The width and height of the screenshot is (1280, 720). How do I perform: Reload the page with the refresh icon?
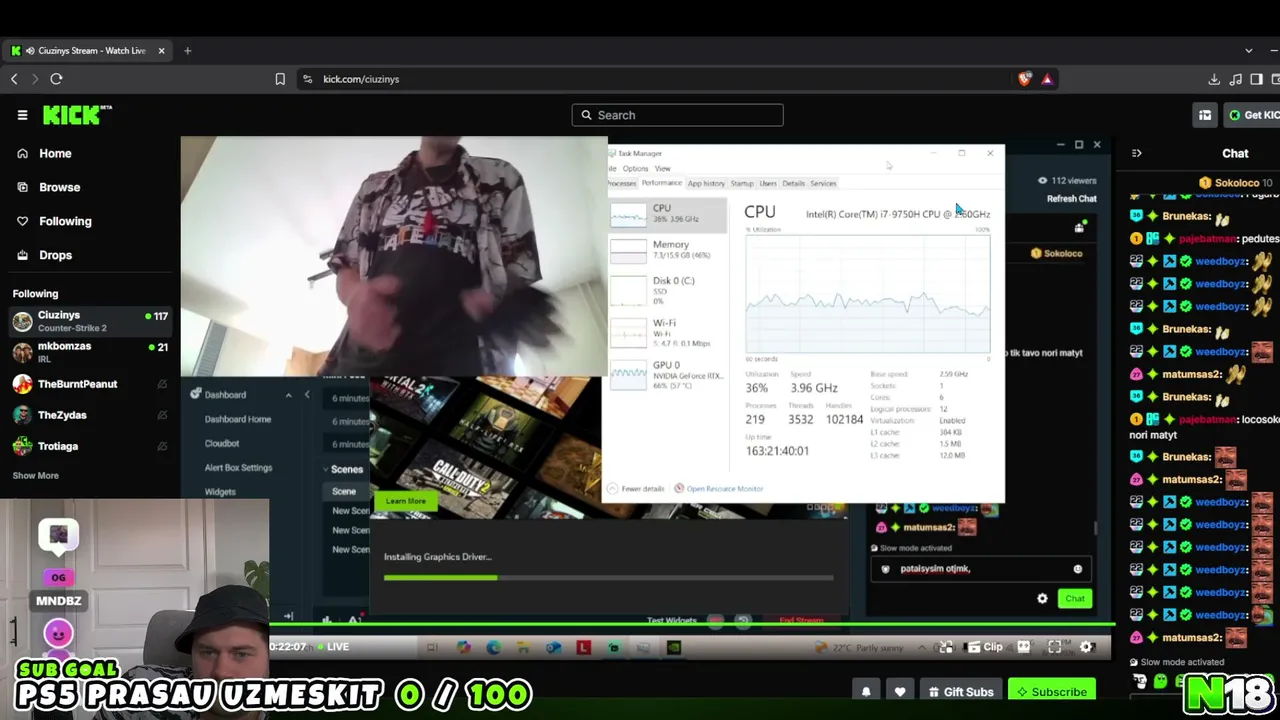[56, 79]
